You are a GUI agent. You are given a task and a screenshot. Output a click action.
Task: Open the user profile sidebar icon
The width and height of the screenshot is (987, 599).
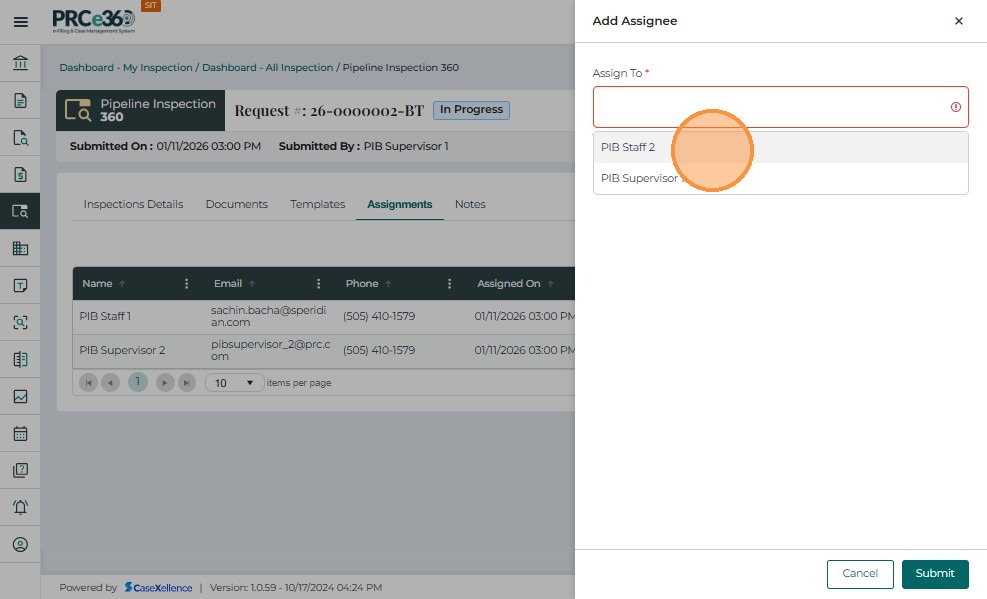click(x=20, y=545)
